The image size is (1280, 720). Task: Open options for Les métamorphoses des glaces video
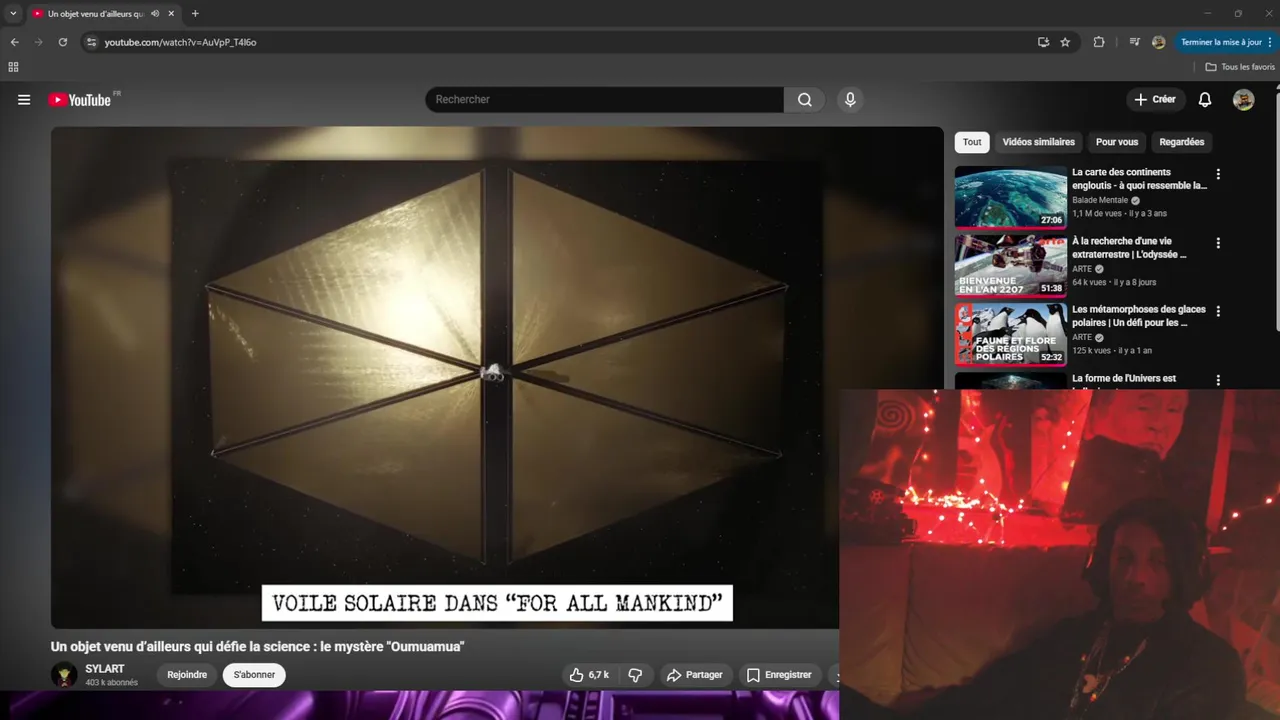pyautogui.click(x=1217, y=311)
